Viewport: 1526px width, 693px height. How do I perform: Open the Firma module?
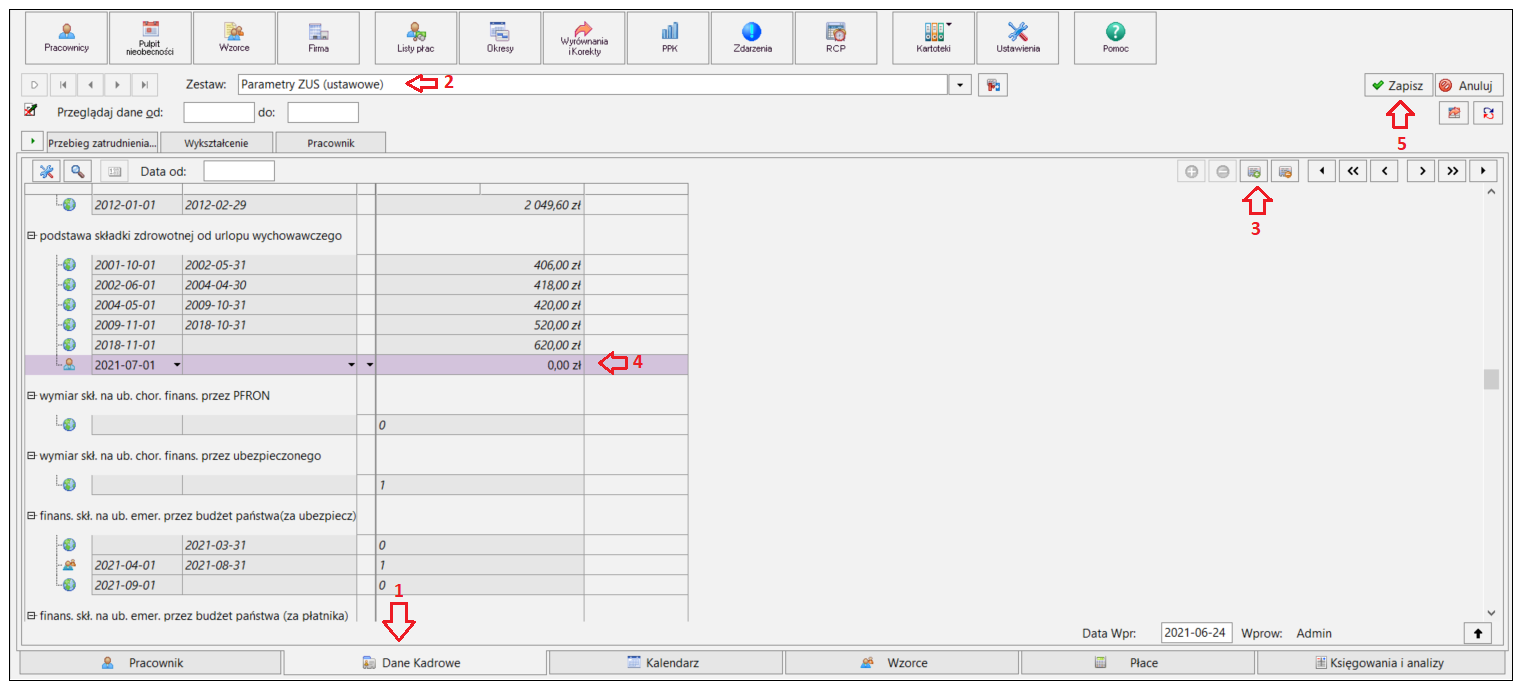[318, 38]
